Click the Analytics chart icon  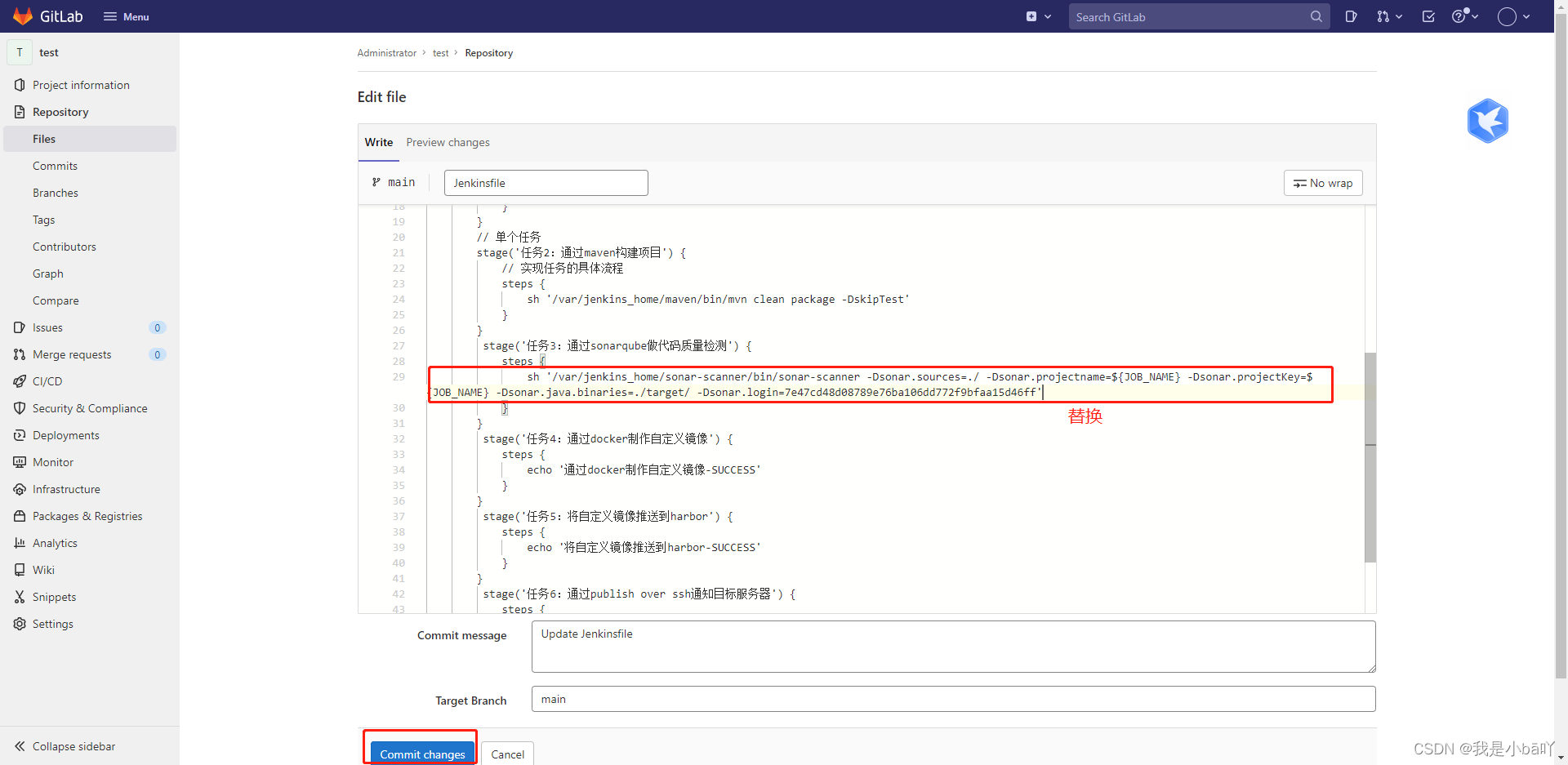pyautogui.click(x=20, y=543)
